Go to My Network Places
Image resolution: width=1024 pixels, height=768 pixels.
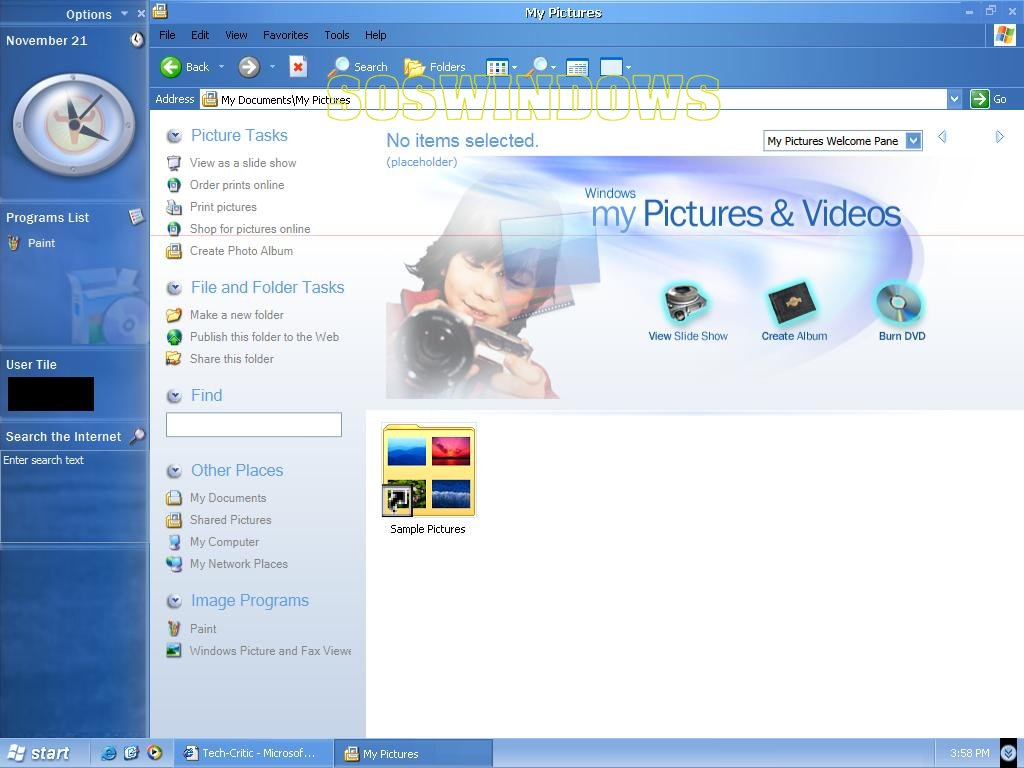[239, 564]
